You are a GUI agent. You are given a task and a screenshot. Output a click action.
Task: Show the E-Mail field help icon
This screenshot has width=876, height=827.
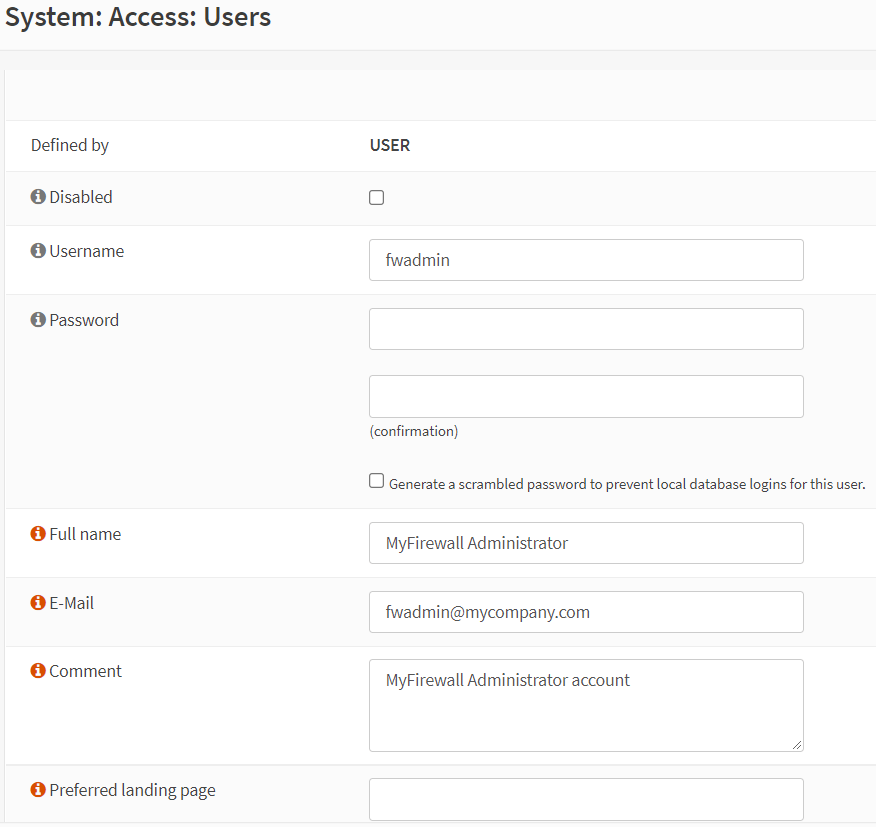click(x=38, y=603)
